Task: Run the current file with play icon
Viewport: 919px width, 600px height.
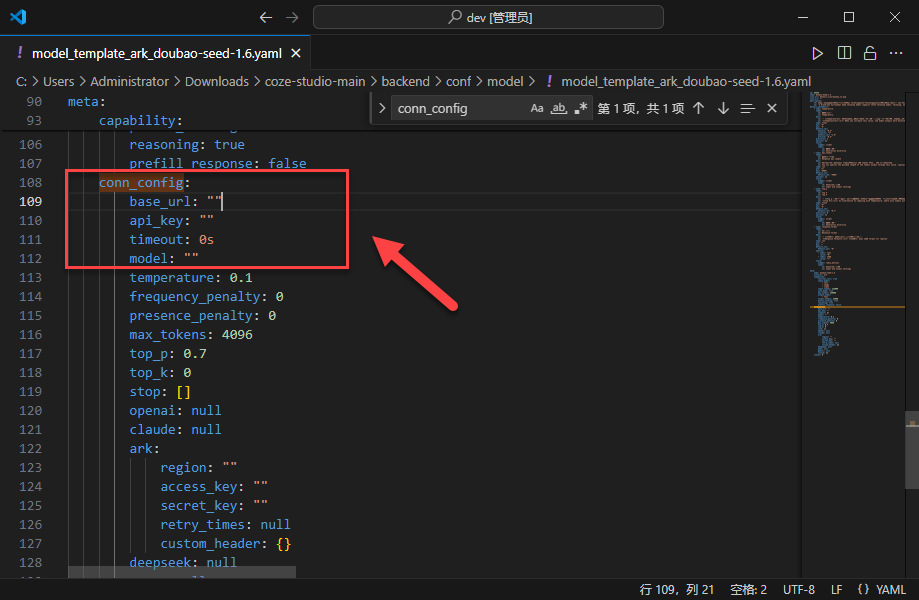Action: pos(818,53)
